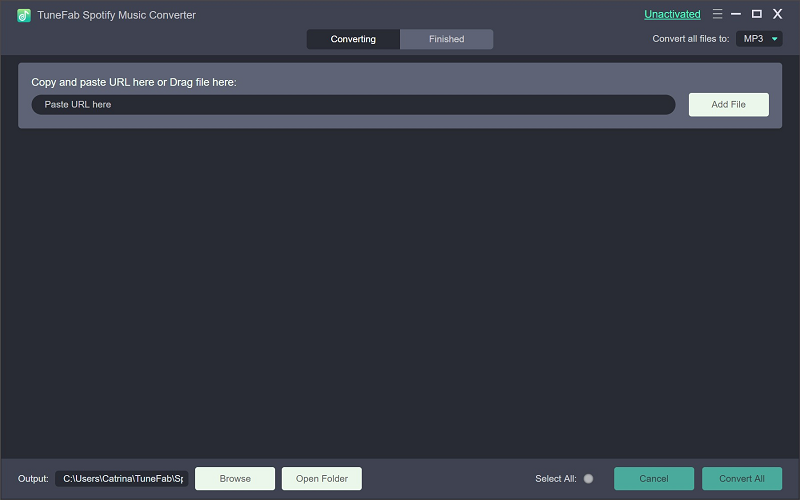Viewport: 800px width, 500px height.
Task: Click the Convert all files to label
Action: point(690,39)
